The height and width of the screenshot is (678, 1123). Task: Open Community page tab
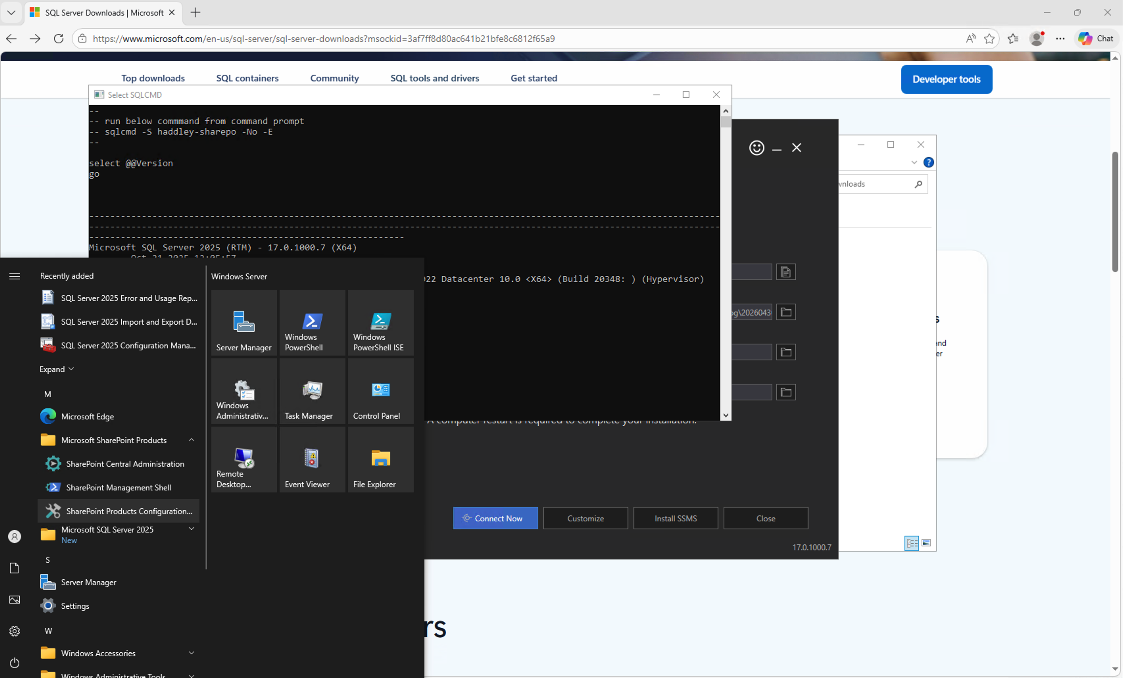[334, 78]
